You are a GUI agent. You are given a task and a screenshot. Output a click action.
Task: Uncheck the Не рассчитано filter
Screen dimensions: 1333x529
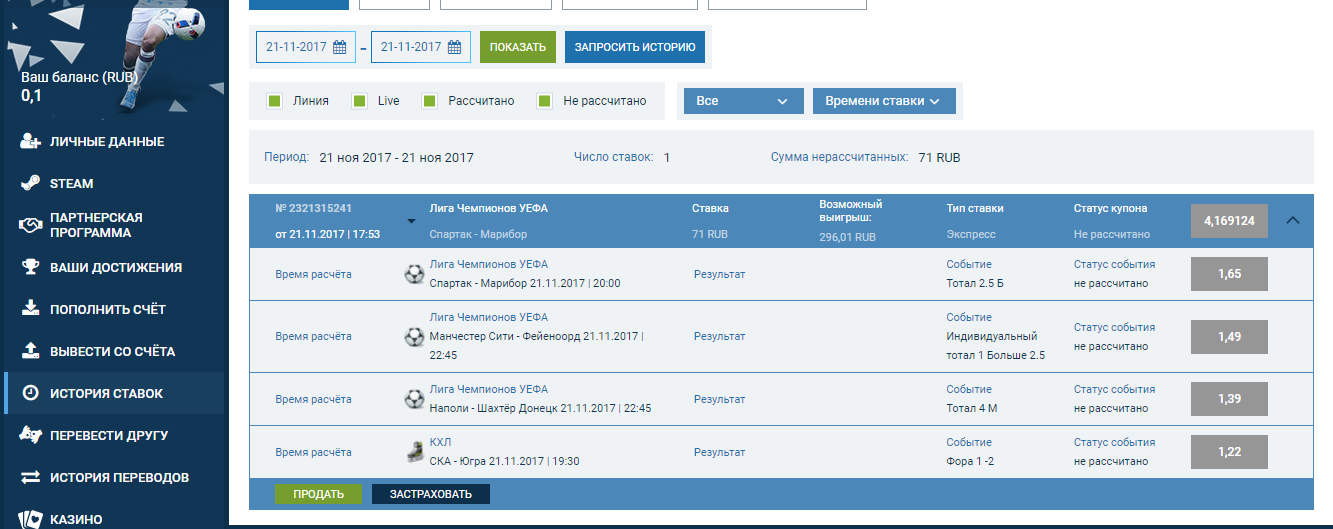tap(544, 101)
